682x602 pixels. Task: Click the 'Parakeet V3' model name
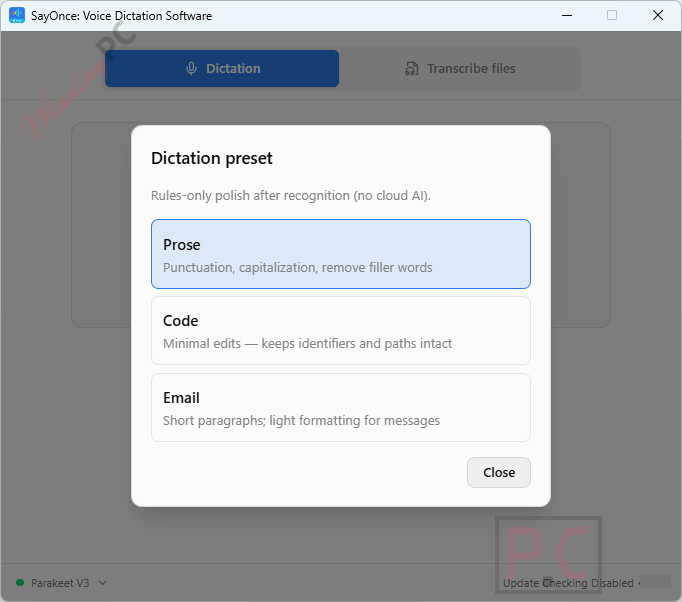[60, 583]
